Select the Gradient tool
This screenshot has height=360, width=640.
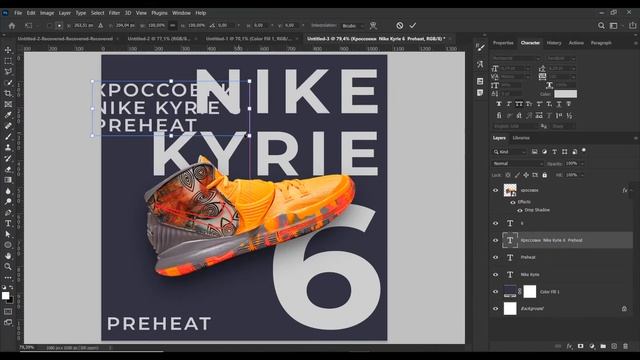click(8, 180)
